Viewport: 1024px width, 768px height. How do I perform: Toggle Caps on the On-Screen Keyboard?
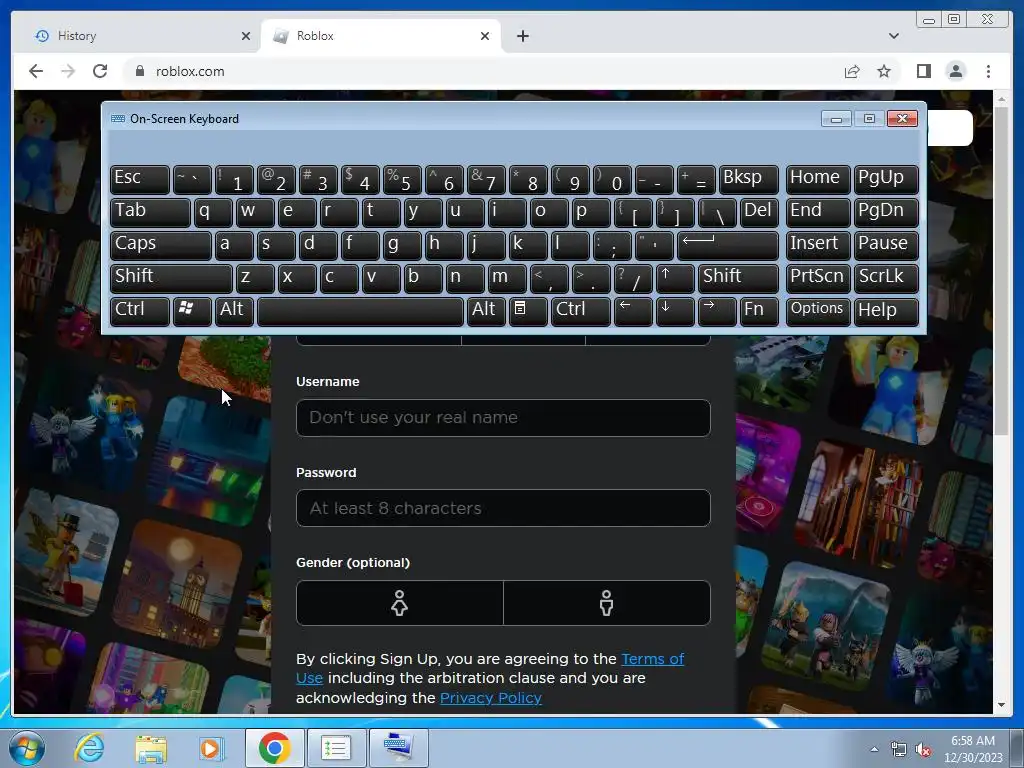point(161,245)
